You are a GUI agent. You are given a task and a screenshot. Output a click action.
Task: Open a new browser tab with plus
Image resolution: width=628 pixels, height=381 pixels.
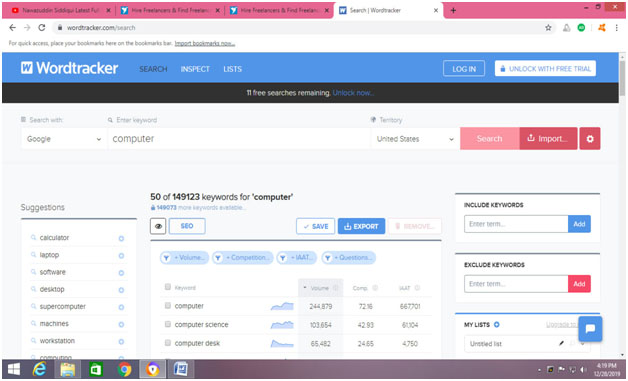click(453, 10)
